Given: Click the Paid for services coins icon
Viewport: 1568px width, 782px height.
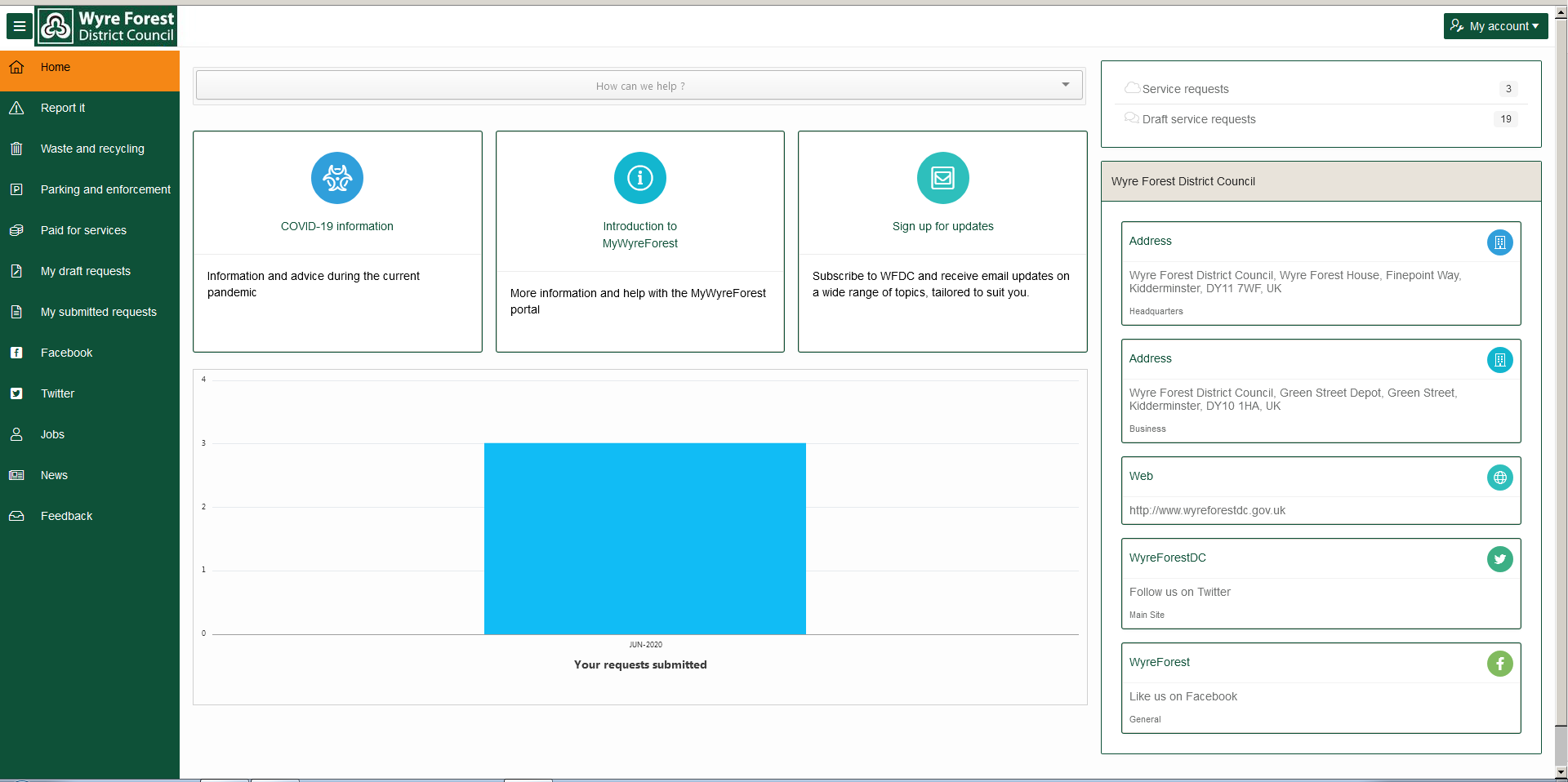Looking at the screenshot, I should (16, 230).
